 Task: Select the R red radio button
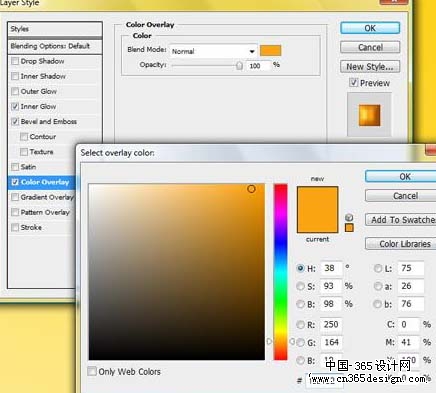point(300,324)
